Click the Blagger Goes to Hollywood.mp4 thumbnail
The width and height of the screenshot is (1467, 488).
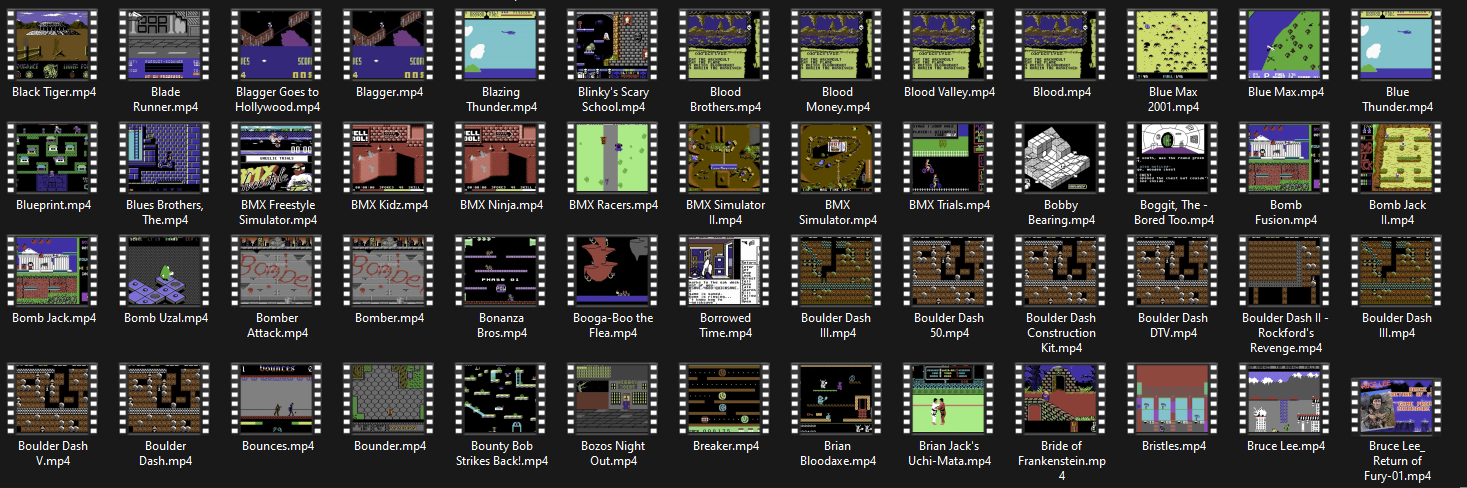278,44
